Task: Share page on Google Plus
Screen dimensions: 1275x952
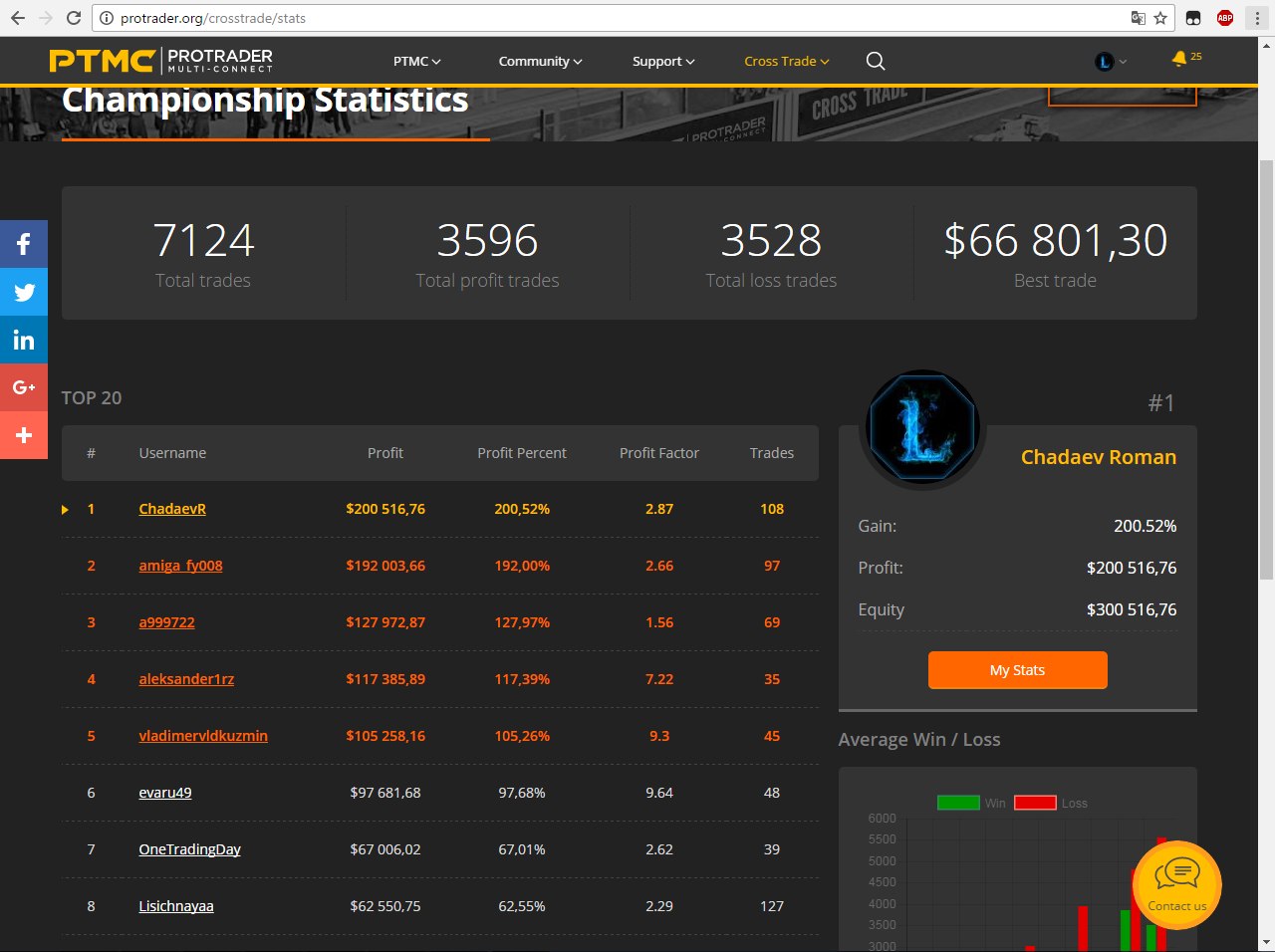Action: coord(24,387)
